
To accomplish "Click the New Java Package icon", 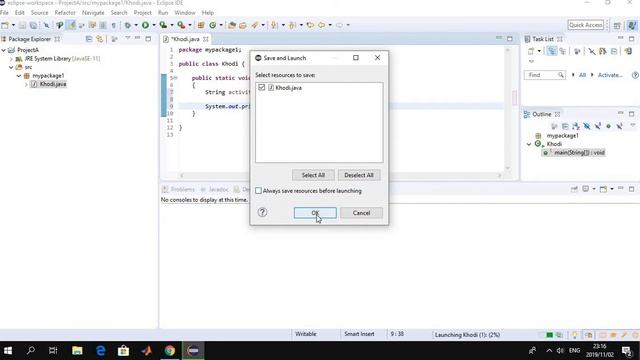I will 201,25.
